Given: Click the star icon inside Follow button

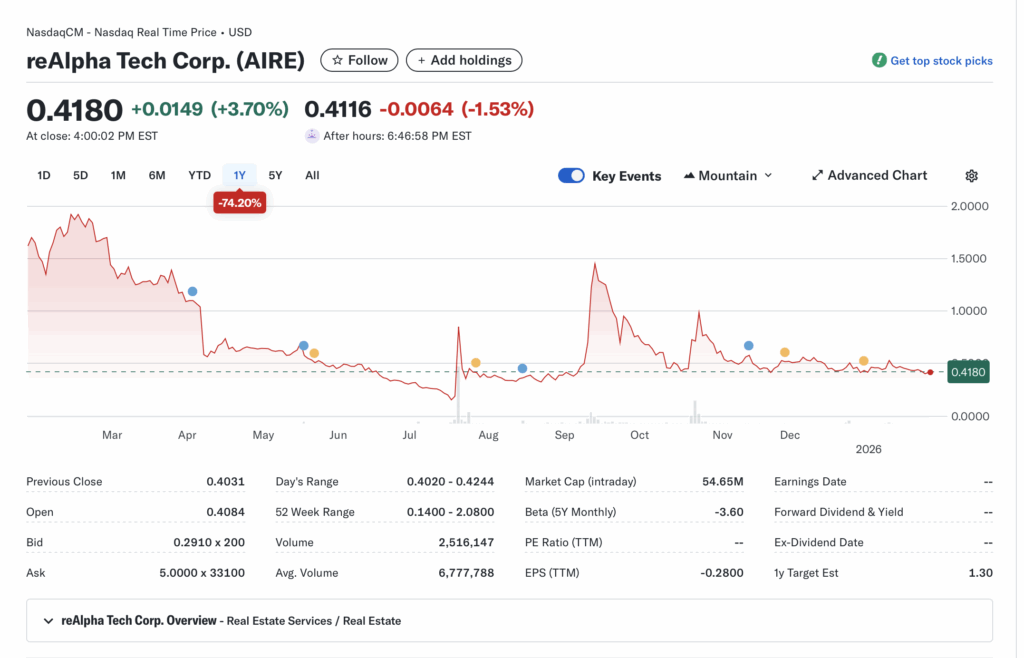Looking at the screenshot, I should click(338, 60).
